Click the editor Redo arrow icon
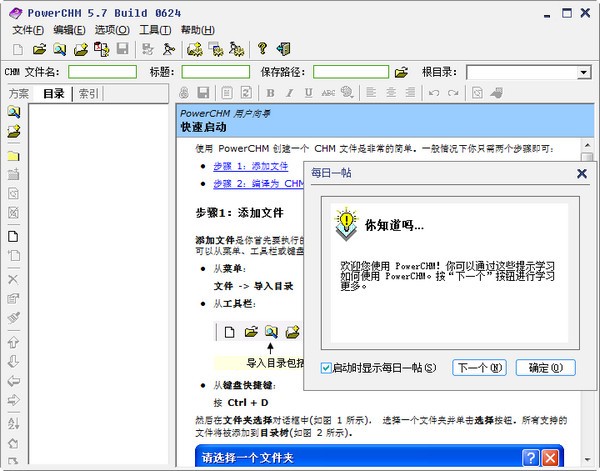 (x=453, y=93)
